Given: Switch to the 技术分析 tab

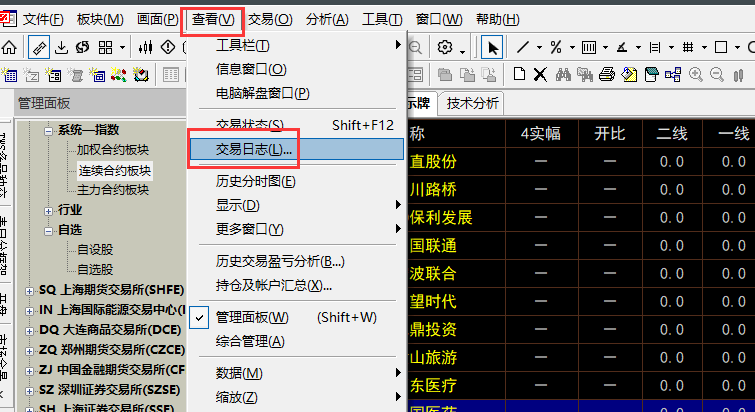Looking at the screenshot, I should 472,103.
